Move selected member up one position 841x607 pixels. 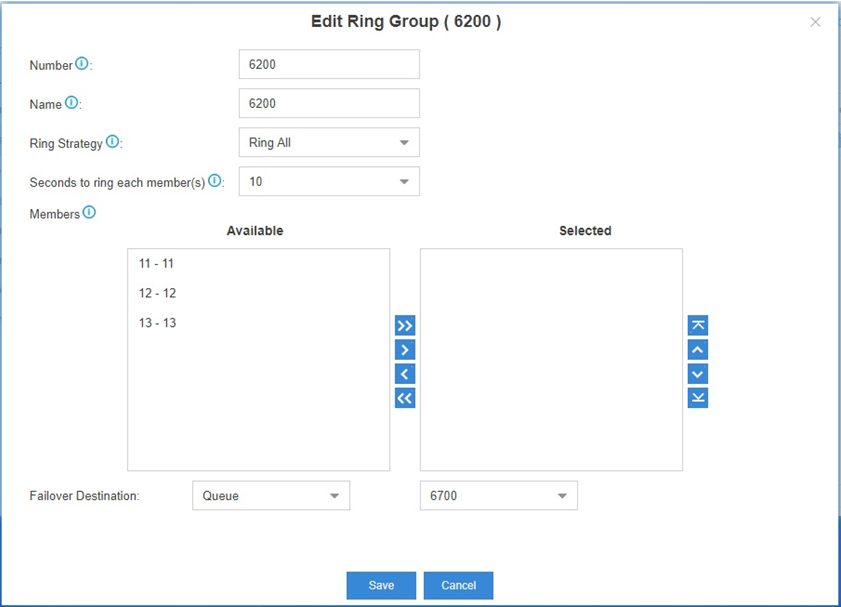point(698,350)
